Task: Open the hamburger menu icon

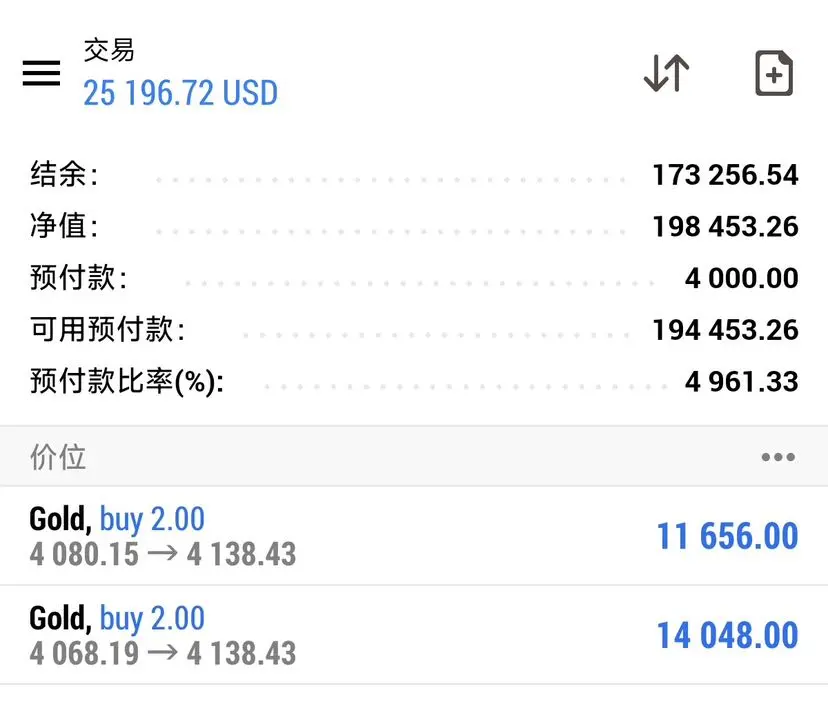Action: (41, 73)
